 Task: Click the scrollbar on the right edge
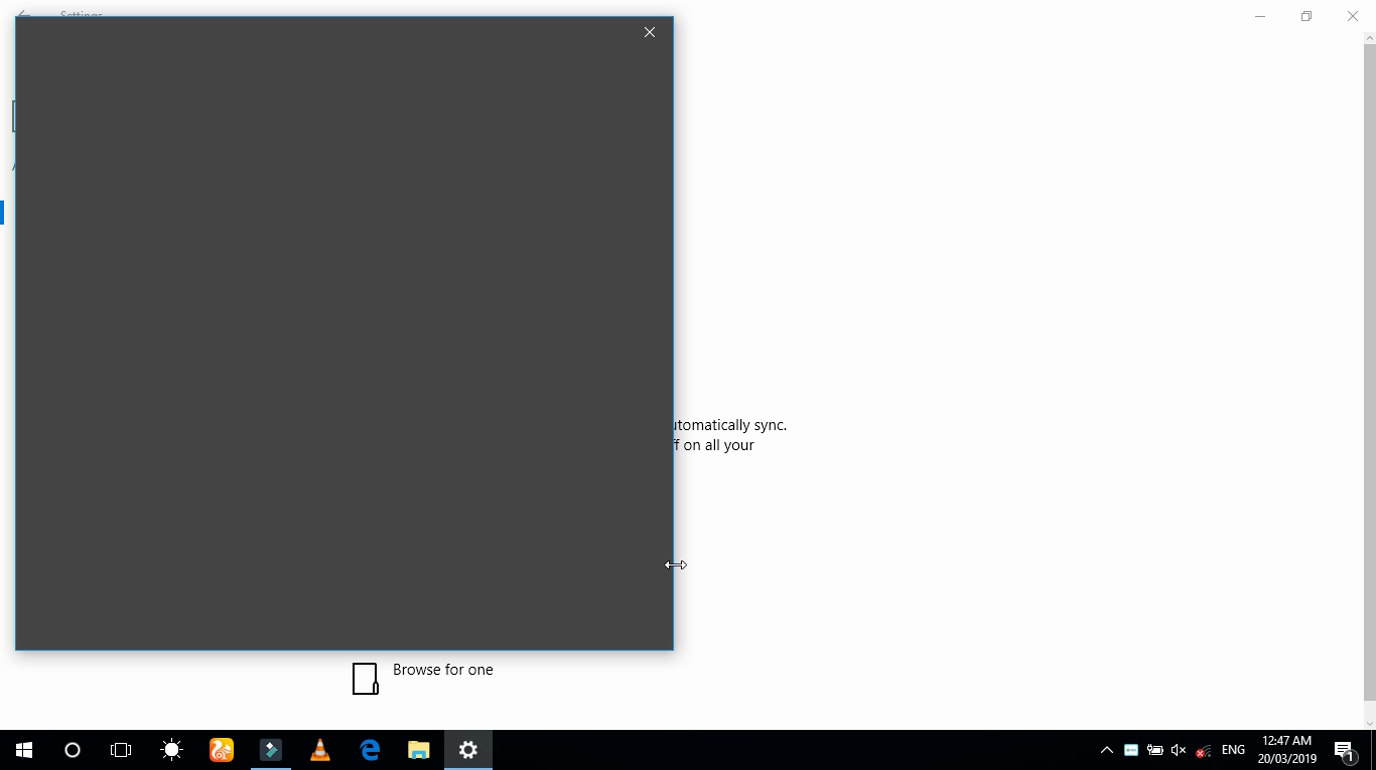1370,380
